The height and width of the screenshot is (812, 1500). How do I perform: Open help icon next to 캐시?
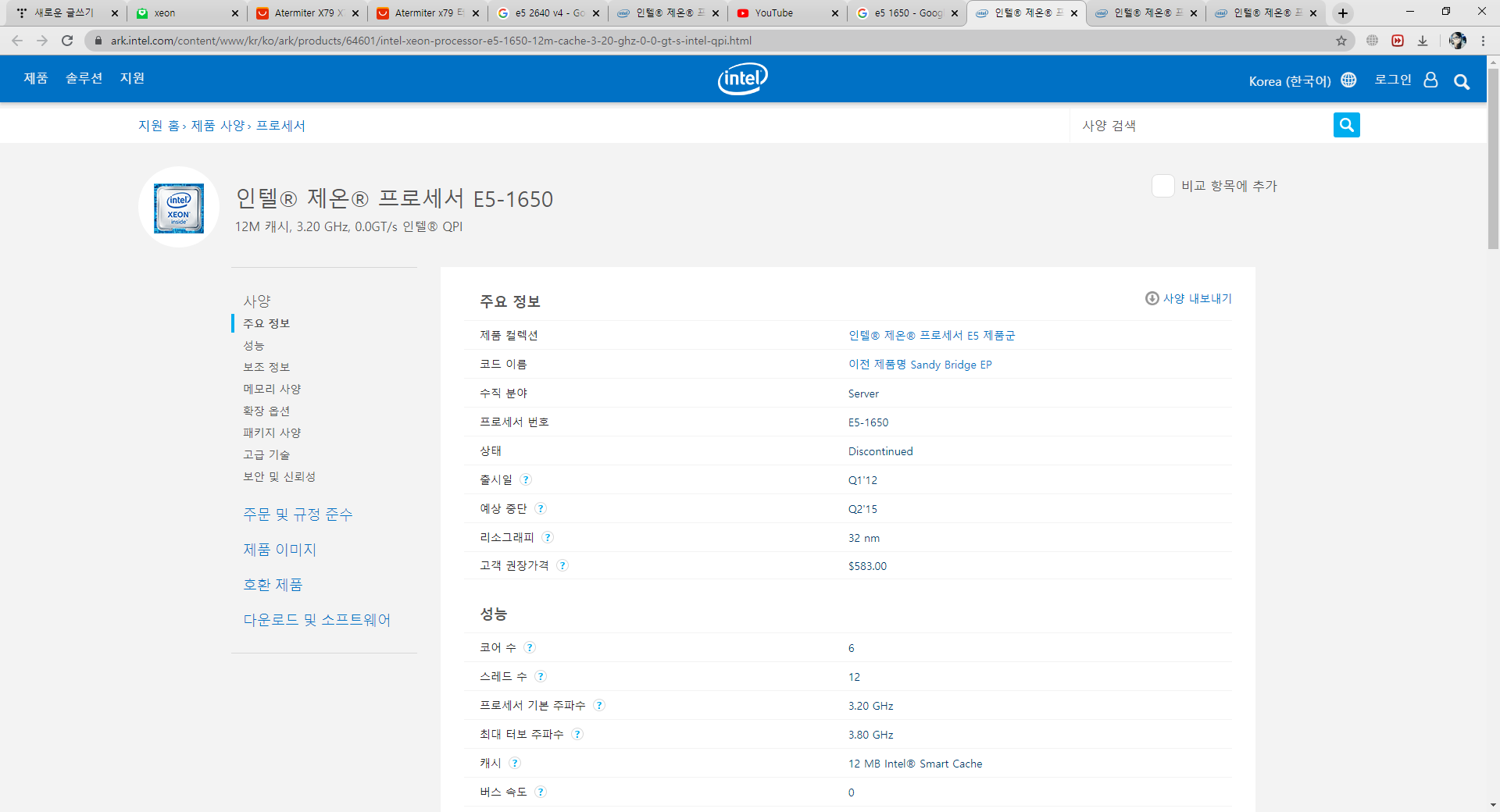click(x=515, y=763)
